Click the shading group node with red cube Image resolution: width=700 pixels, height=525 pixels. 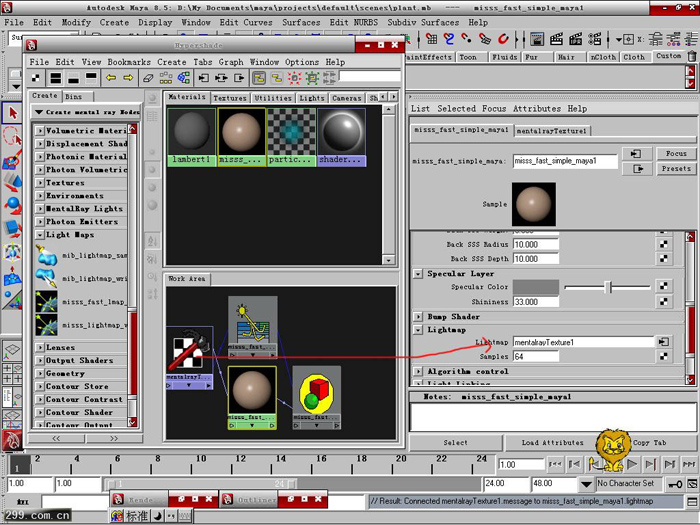click(x=317, y=397)
